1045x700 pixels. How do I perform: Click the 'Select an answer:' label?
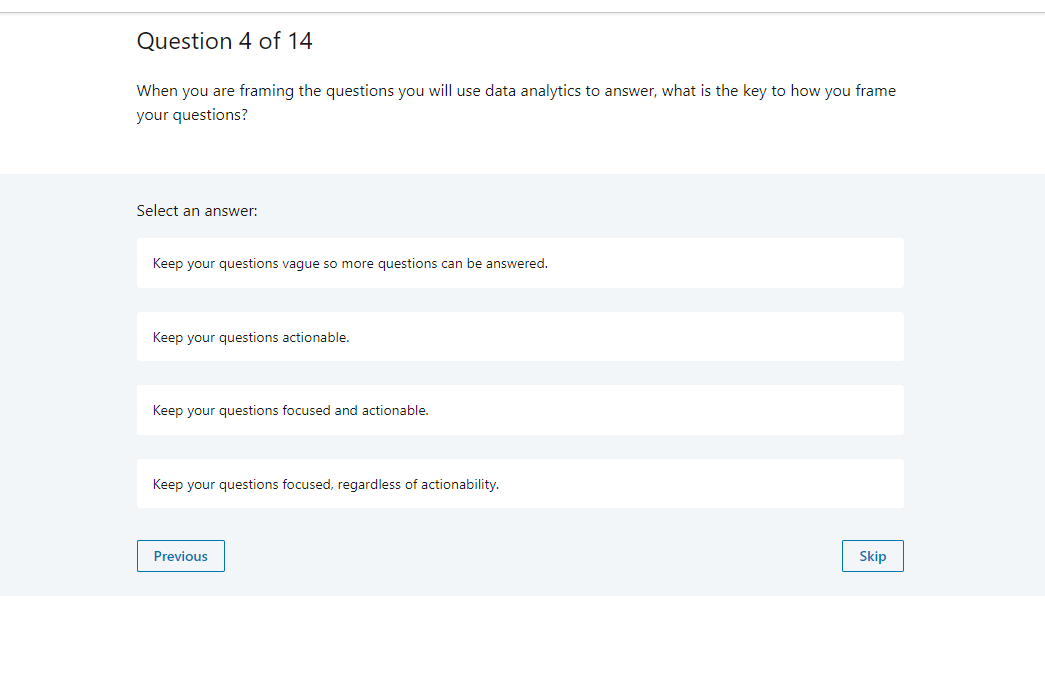pyautogui.click(x=197, y=211)
